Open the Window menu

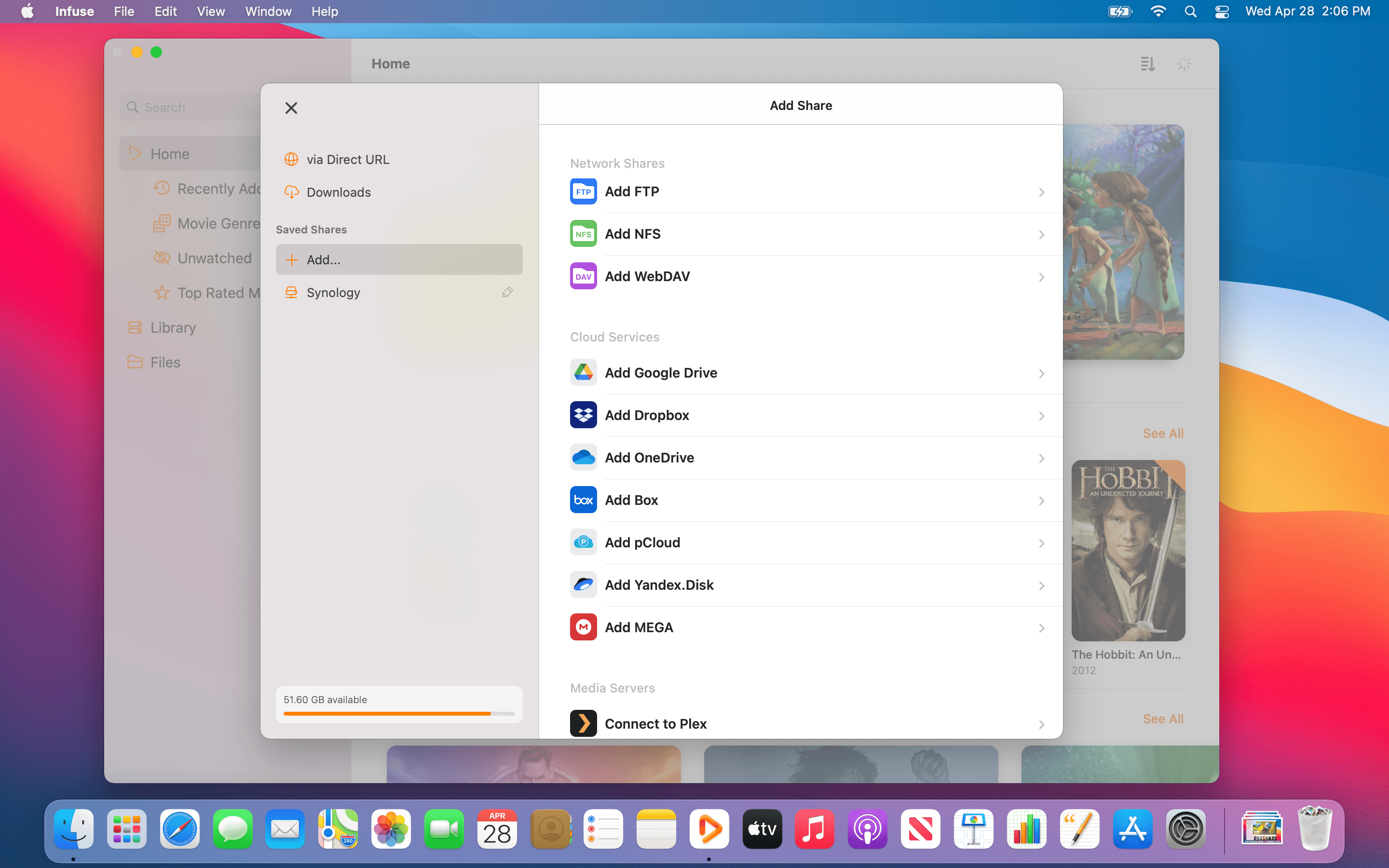[268, 11]
